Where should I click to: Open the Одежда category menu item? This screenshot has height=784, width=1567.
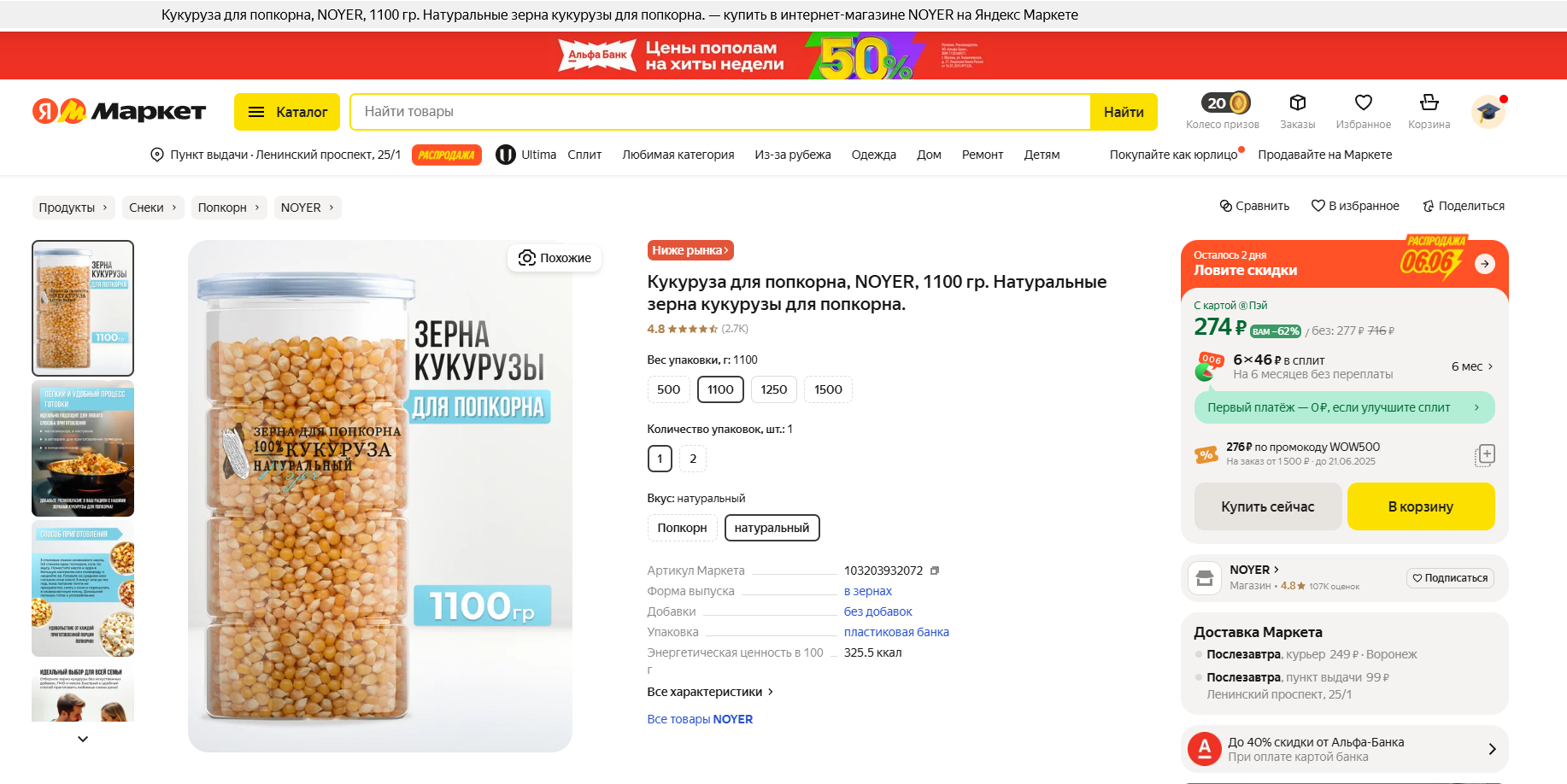(873, 155)
